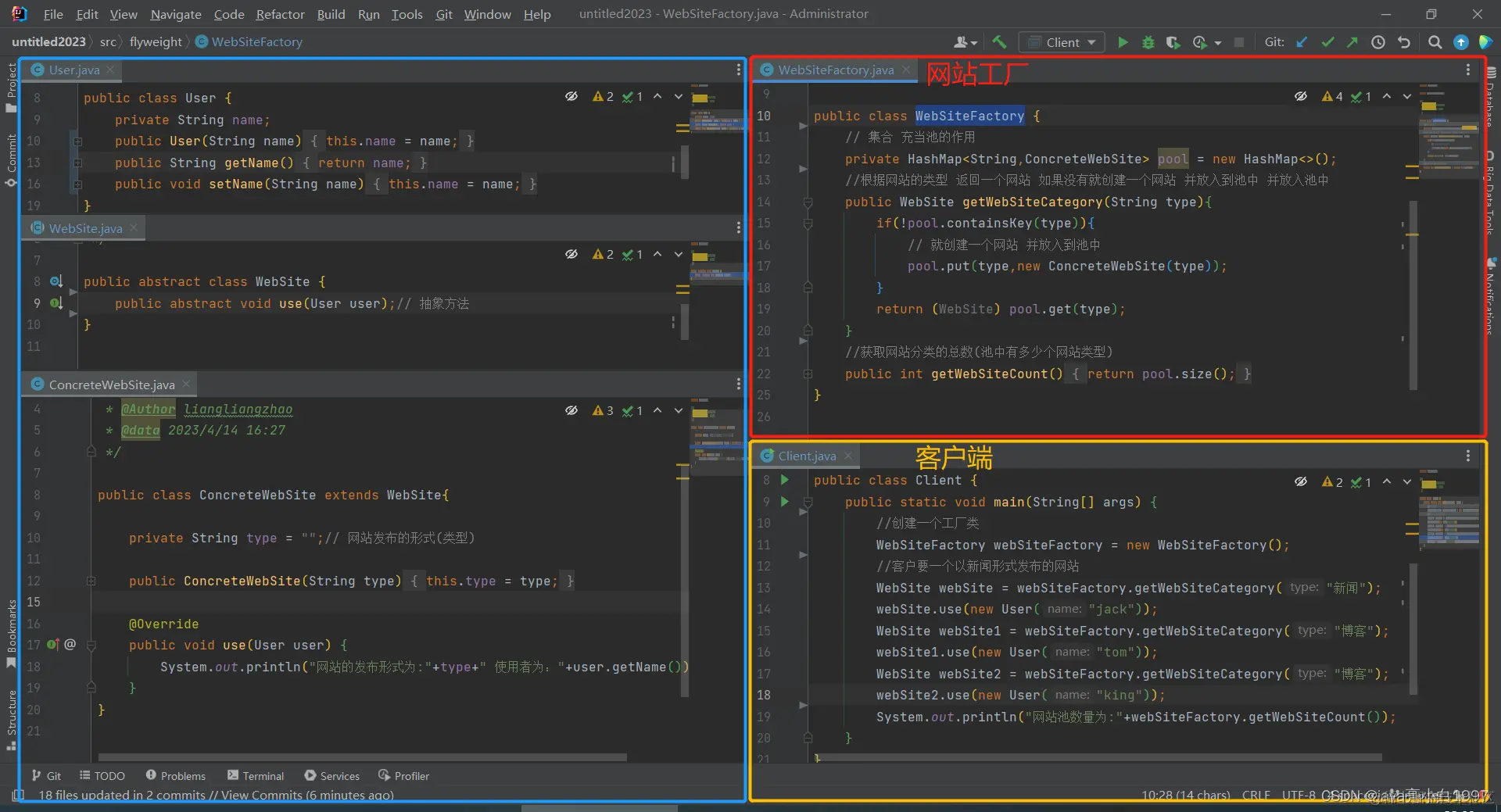Click ConcreteWebSite.java horizontal scrollbar

coord(363,757)
